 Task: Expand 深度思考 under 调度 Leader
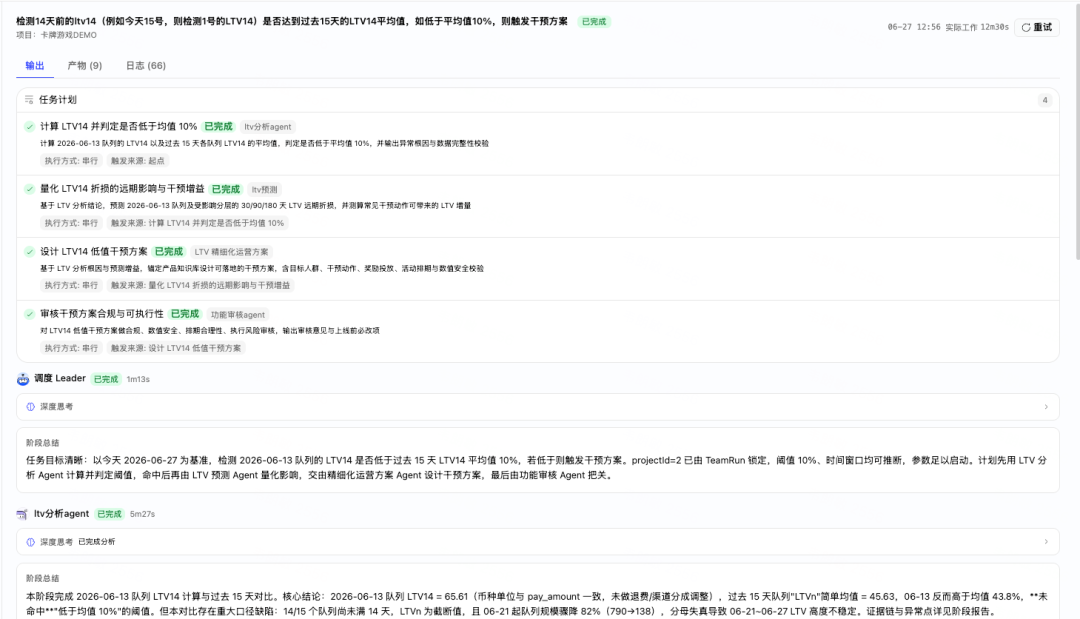537,407
